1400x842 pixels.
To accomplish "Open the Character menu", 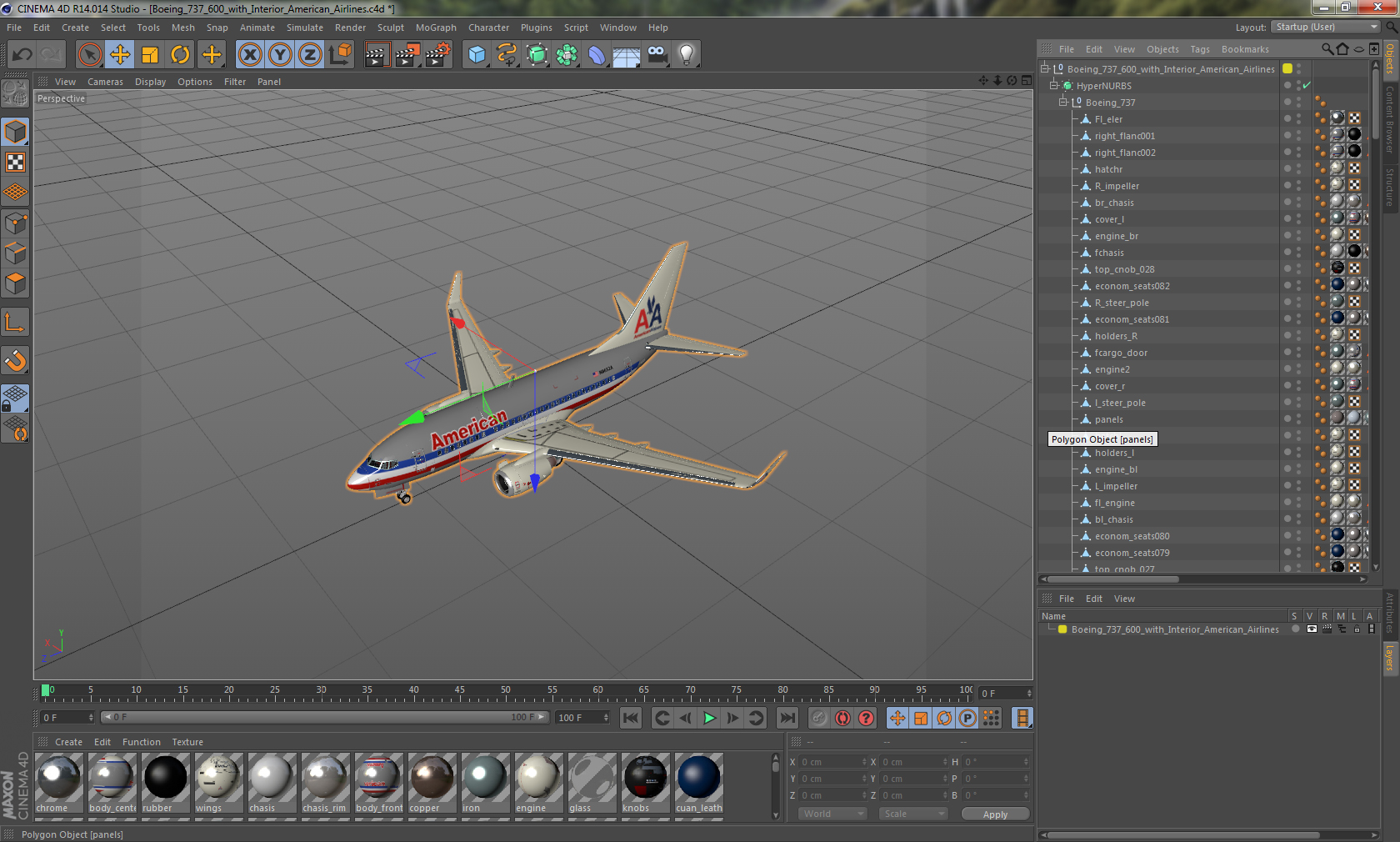I will coord(488,28).
